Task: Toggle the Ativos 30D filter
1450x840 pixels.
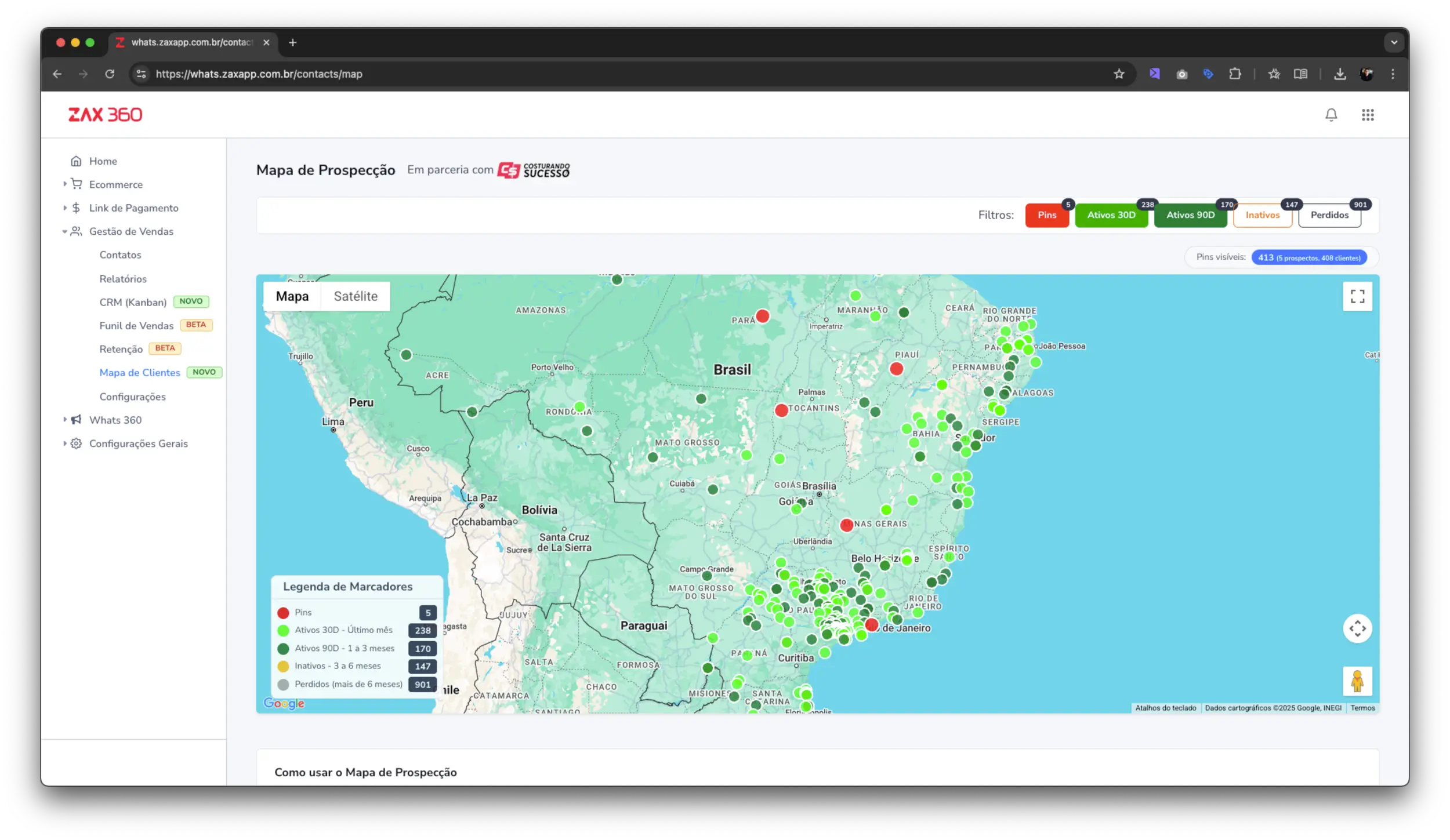Action: 1111,215
